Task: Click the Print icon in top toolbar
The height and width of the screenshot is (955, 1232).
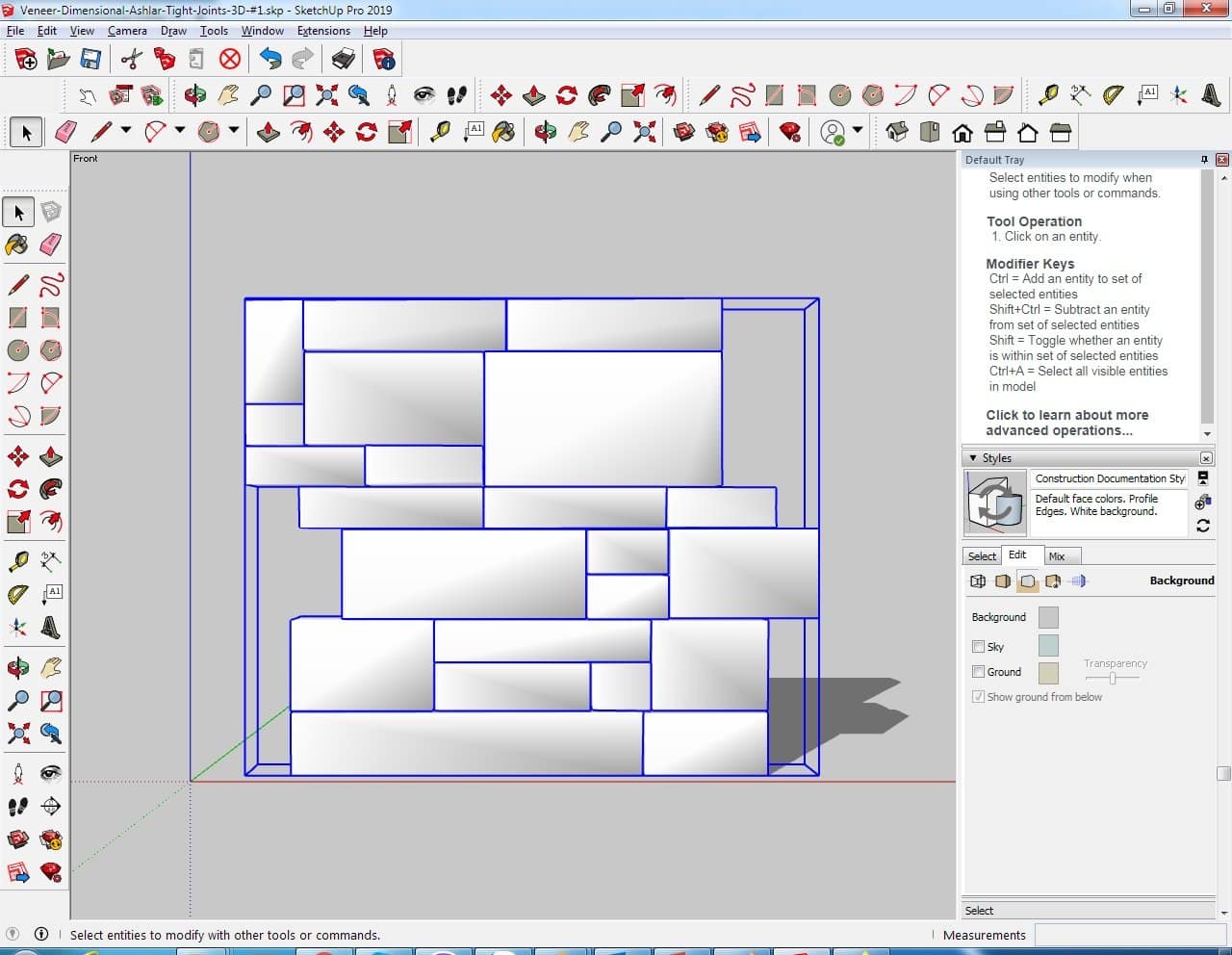Action: tap(344, 60)
